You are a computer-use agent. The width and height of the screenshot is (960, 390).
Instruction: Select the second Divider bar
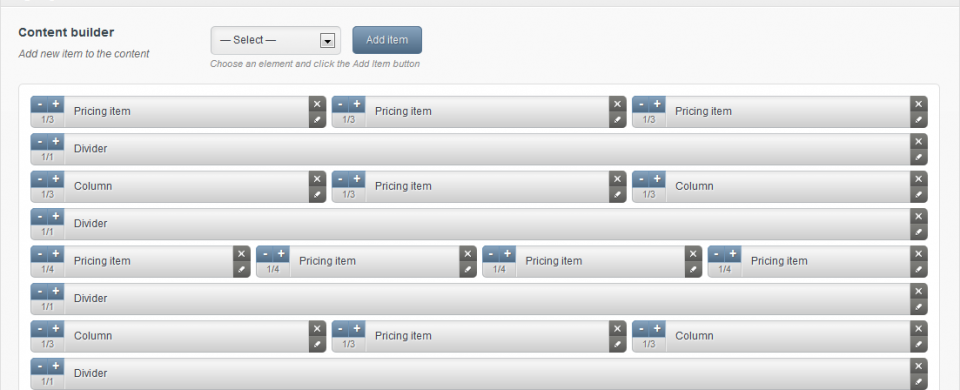pos(479,224)
